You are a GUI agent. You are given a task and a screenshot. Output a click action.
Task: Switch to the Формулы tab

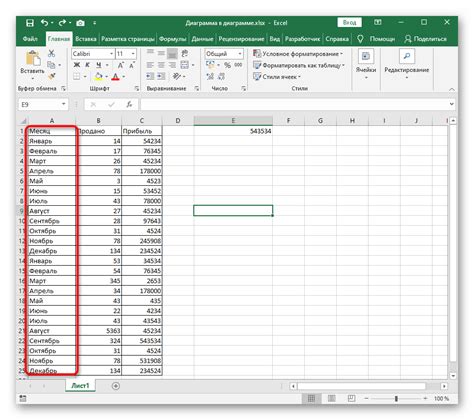[172, 39]
